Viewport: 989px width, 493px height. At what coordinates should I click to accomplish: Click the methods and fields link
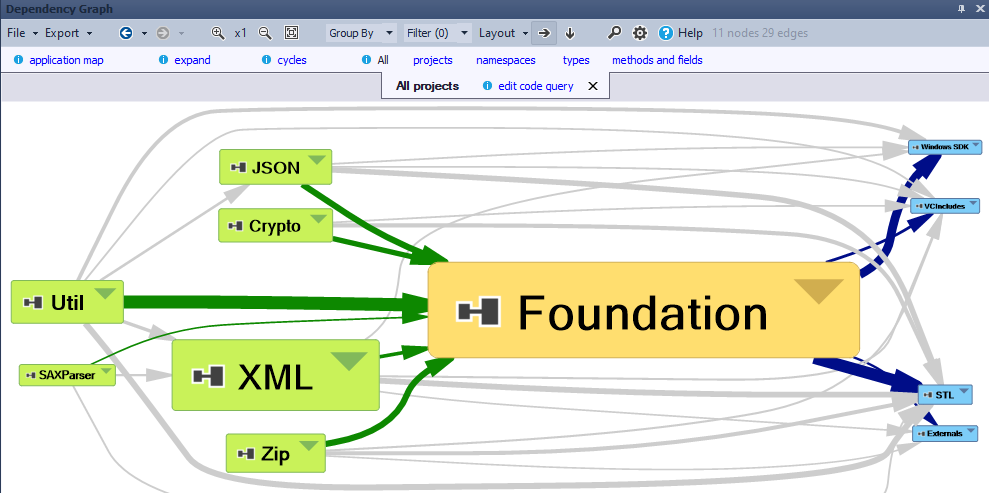[x=657, y=61]
